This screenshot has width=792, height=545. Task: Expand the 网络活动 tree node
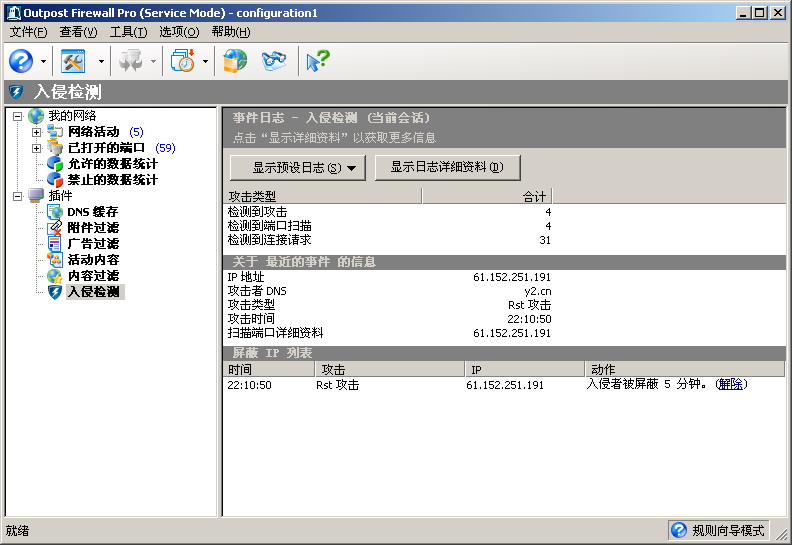pos(37,132)
